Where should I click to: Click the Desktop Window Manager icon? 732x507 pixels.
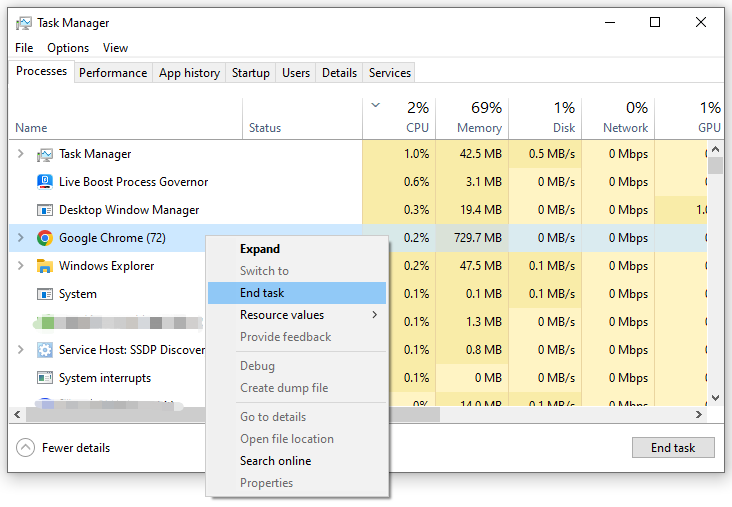click(x=44, y=210)
